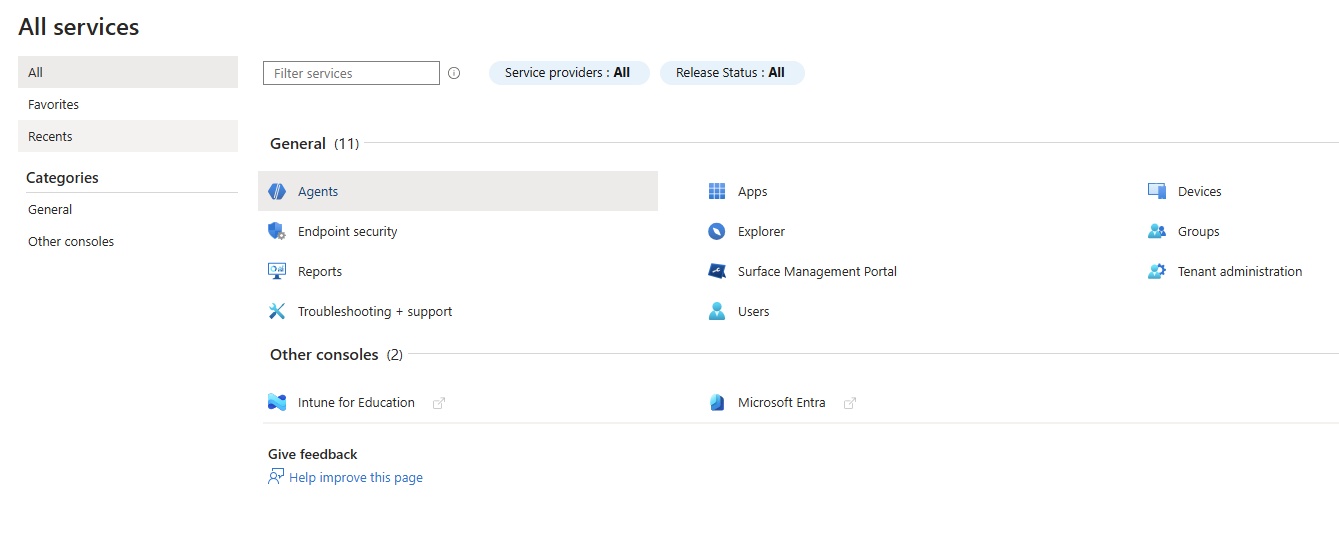1339x541 pixels.
Task: Open Microsoft Entra external console link
Action: (x=782, y=402)
